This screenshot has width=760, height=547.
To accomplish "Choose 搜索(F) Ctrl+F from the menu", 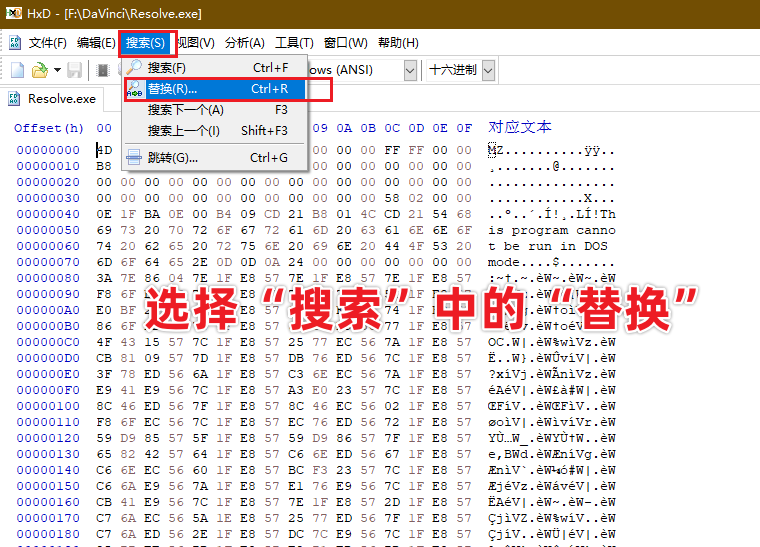I will click(215, 68).
